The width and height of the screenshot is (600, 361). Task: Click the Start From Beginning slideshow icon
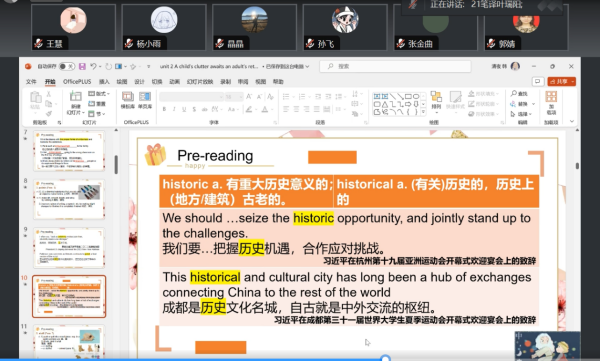[x=118, y=66]
